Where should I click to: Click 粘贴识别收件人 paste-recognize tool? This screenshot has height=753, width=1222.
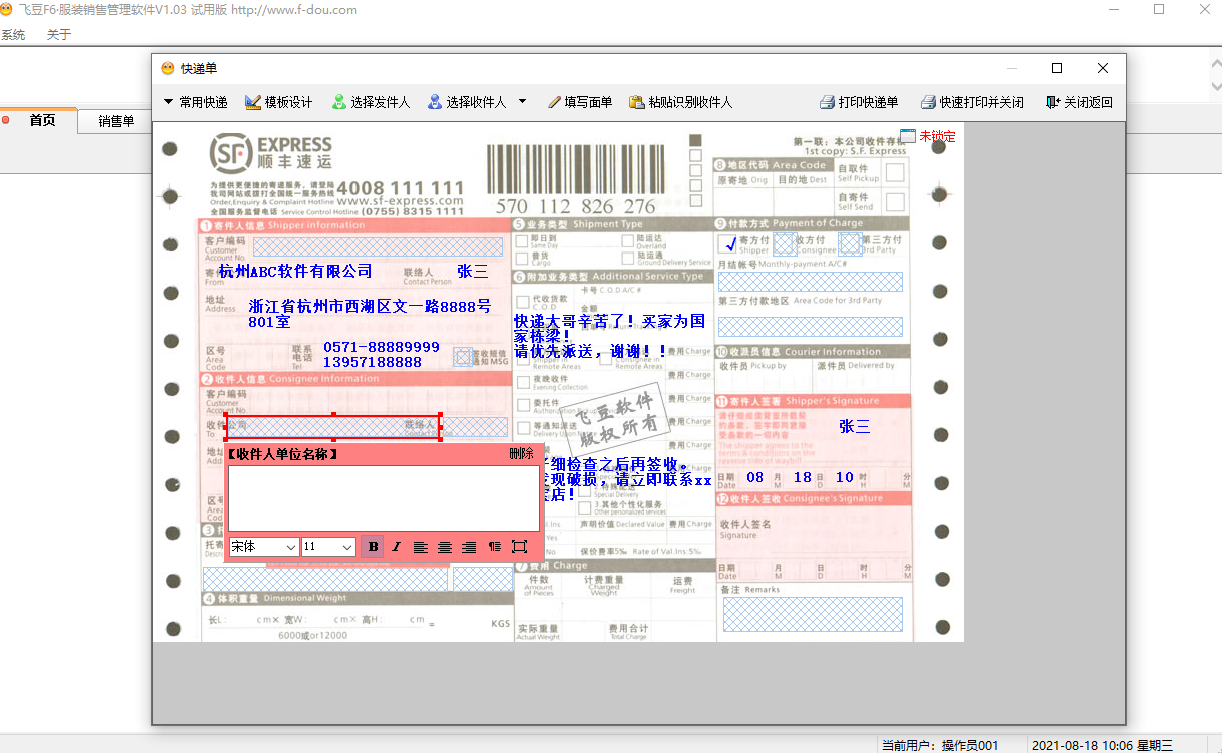(681, 102)
